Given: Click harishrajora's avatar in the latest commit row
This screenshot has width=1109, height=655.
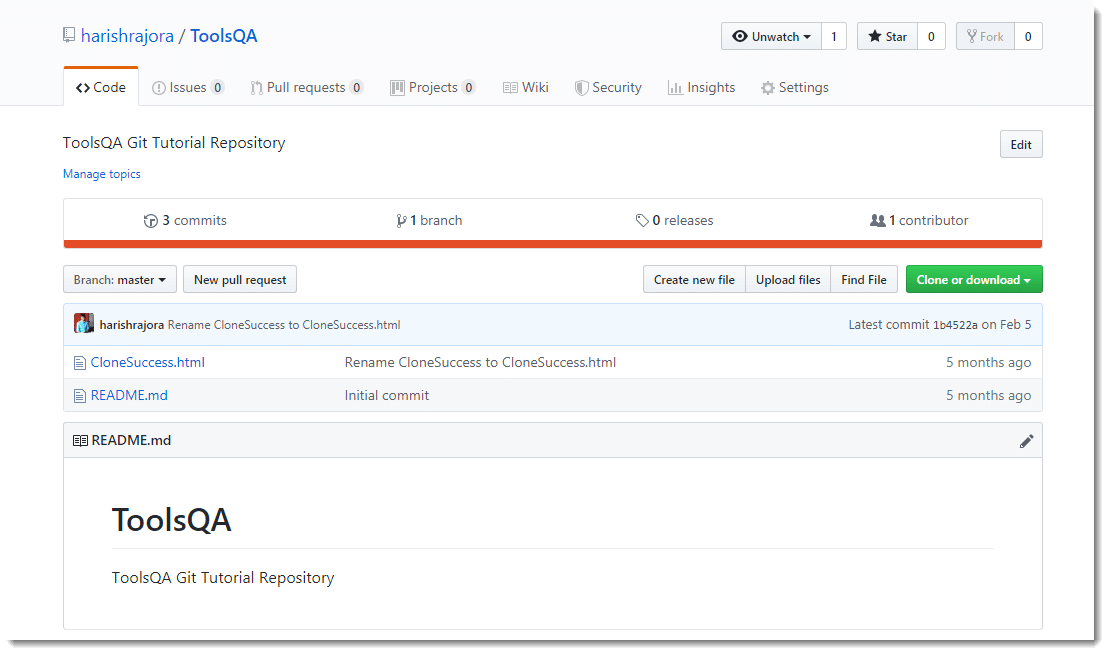Looking at the screenshot, I should (x=83, y=324).
